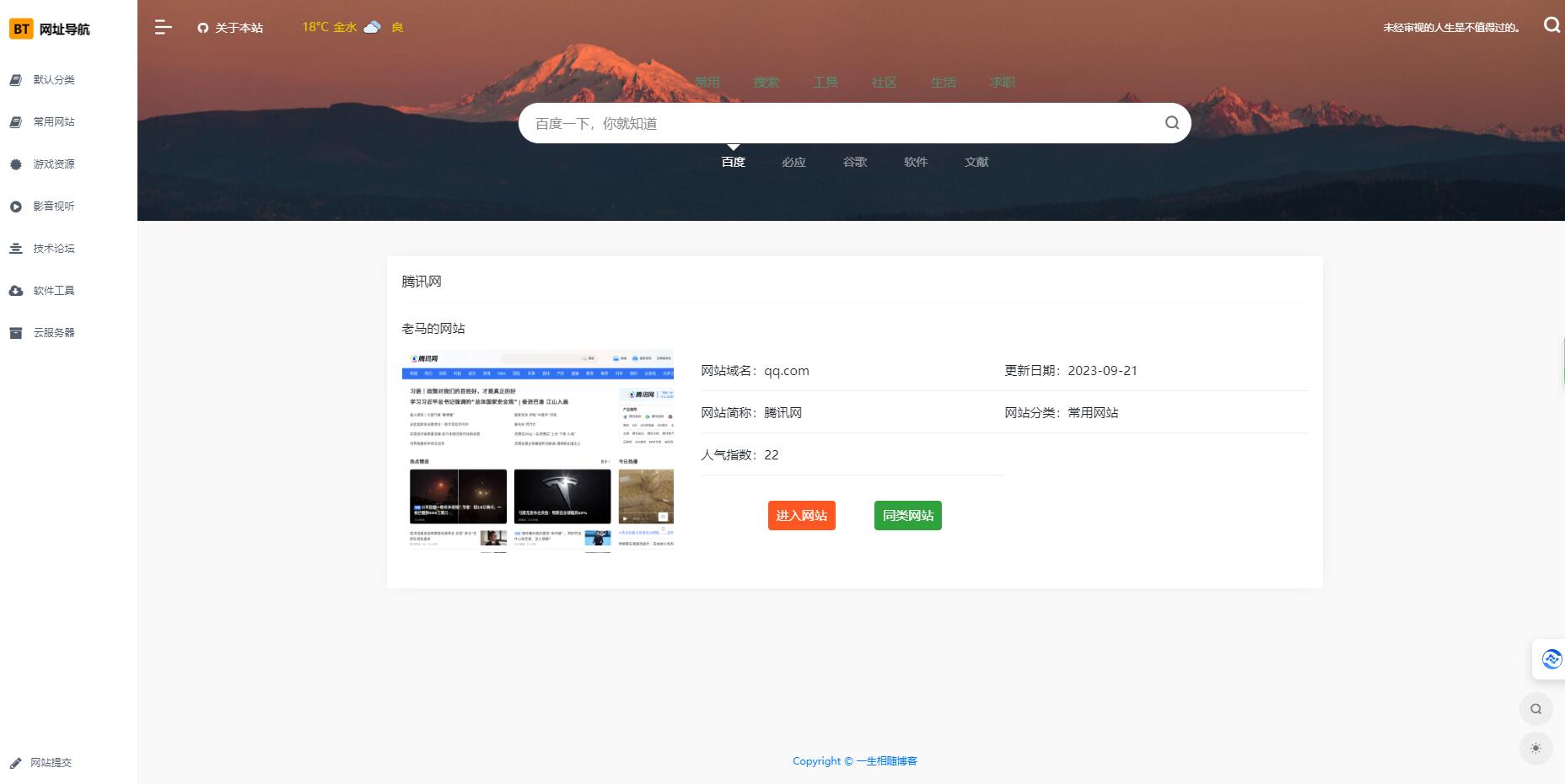Screen dimensions: 1565x784
Task: Open the 默认分类 sidebar icon
Action: coord(14,80)
